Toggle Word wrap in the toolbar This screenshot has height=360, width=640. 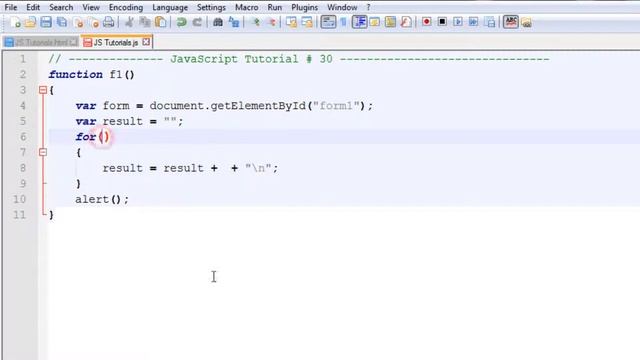[x=328, y=22]
